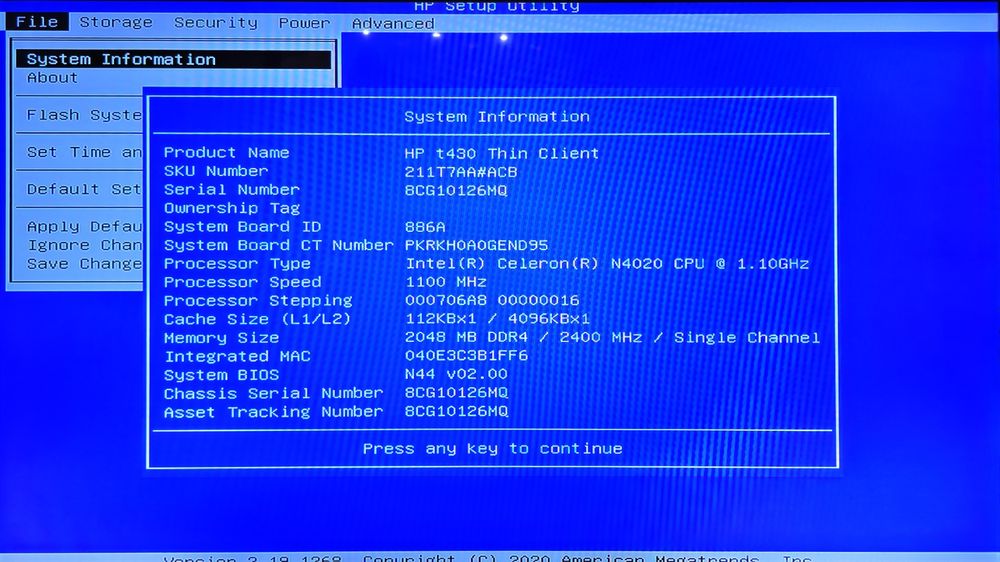
Task: Open the File menu
Action: (36, 22)
